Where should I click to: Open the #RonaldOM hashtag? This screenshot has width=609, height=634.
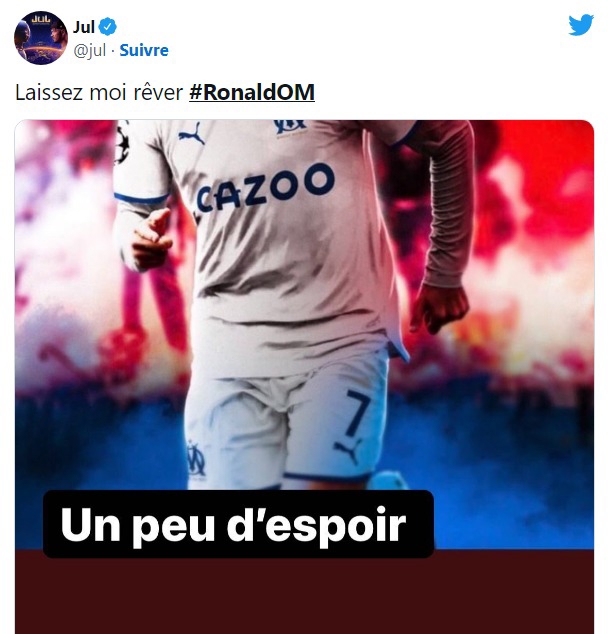[252, 92]
